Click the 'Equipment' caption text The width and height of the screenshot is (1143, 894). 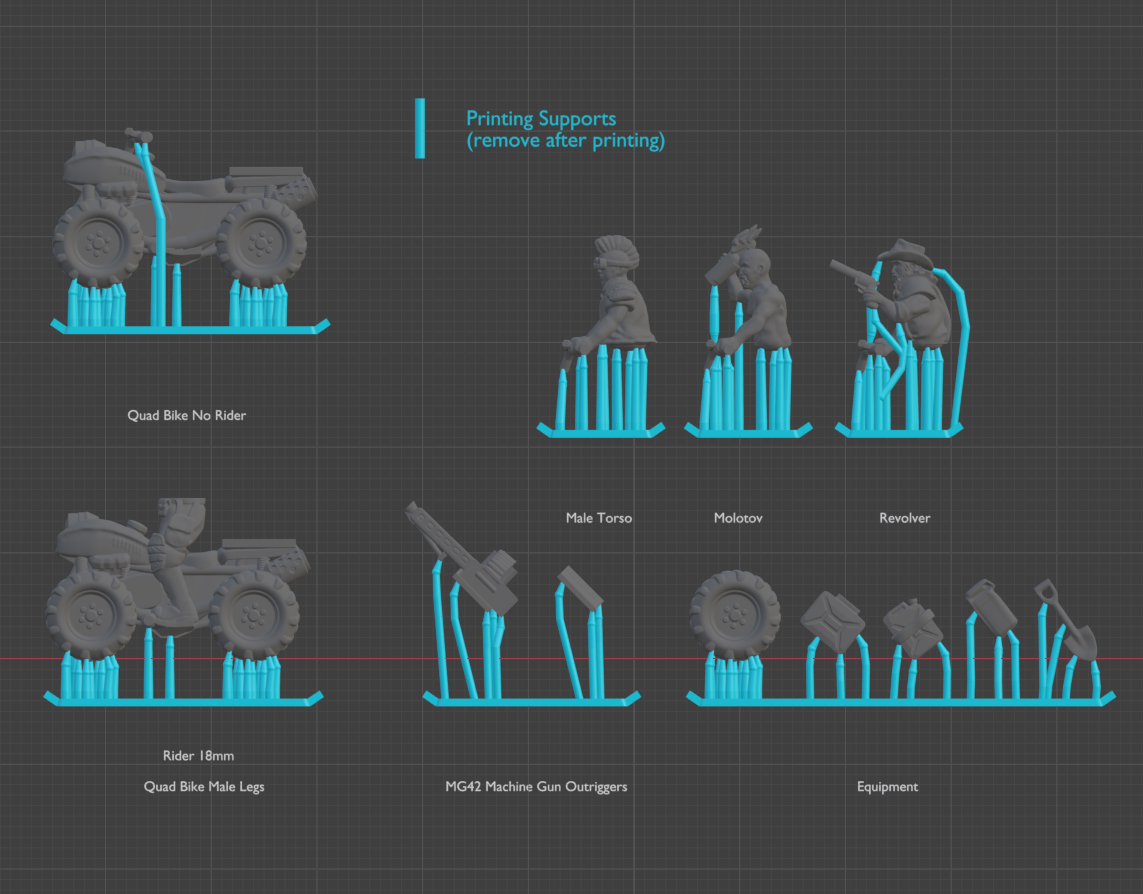coord(887,787)
